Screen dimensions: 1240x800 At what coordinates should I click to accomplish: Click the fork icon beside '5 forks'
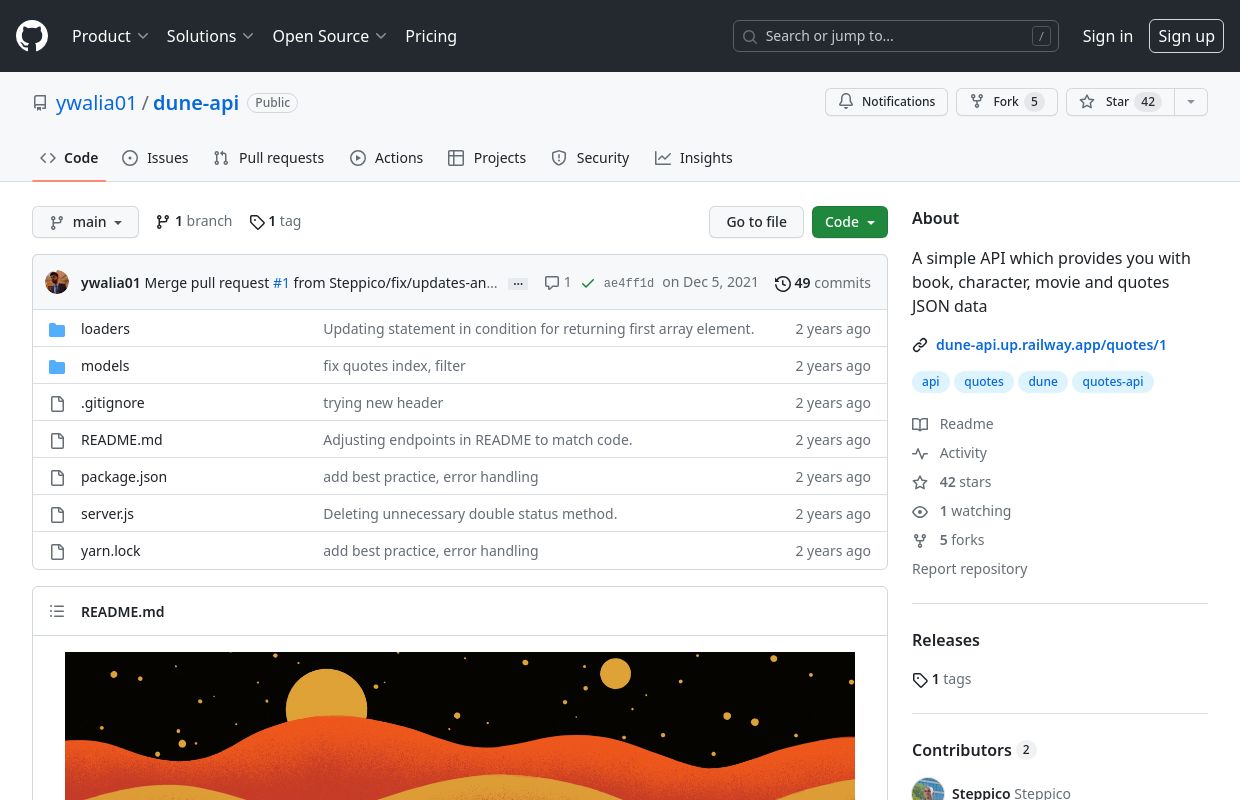pos(920,540)
